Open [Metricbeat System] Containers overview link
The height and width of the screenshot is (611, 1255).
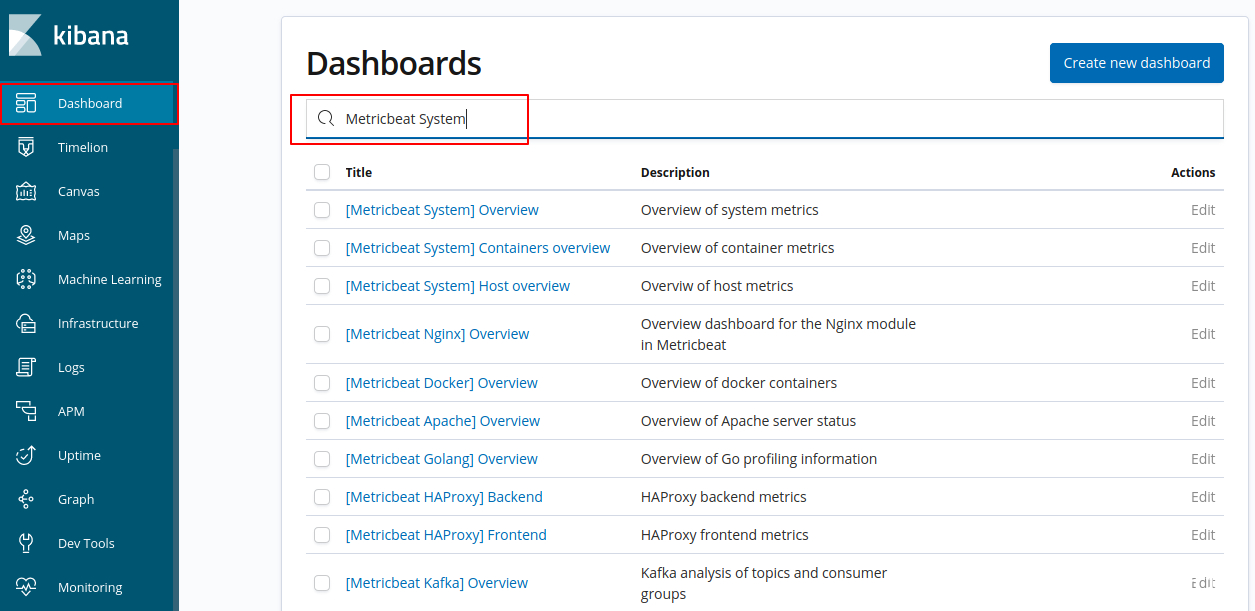click(x=478, y=248)
